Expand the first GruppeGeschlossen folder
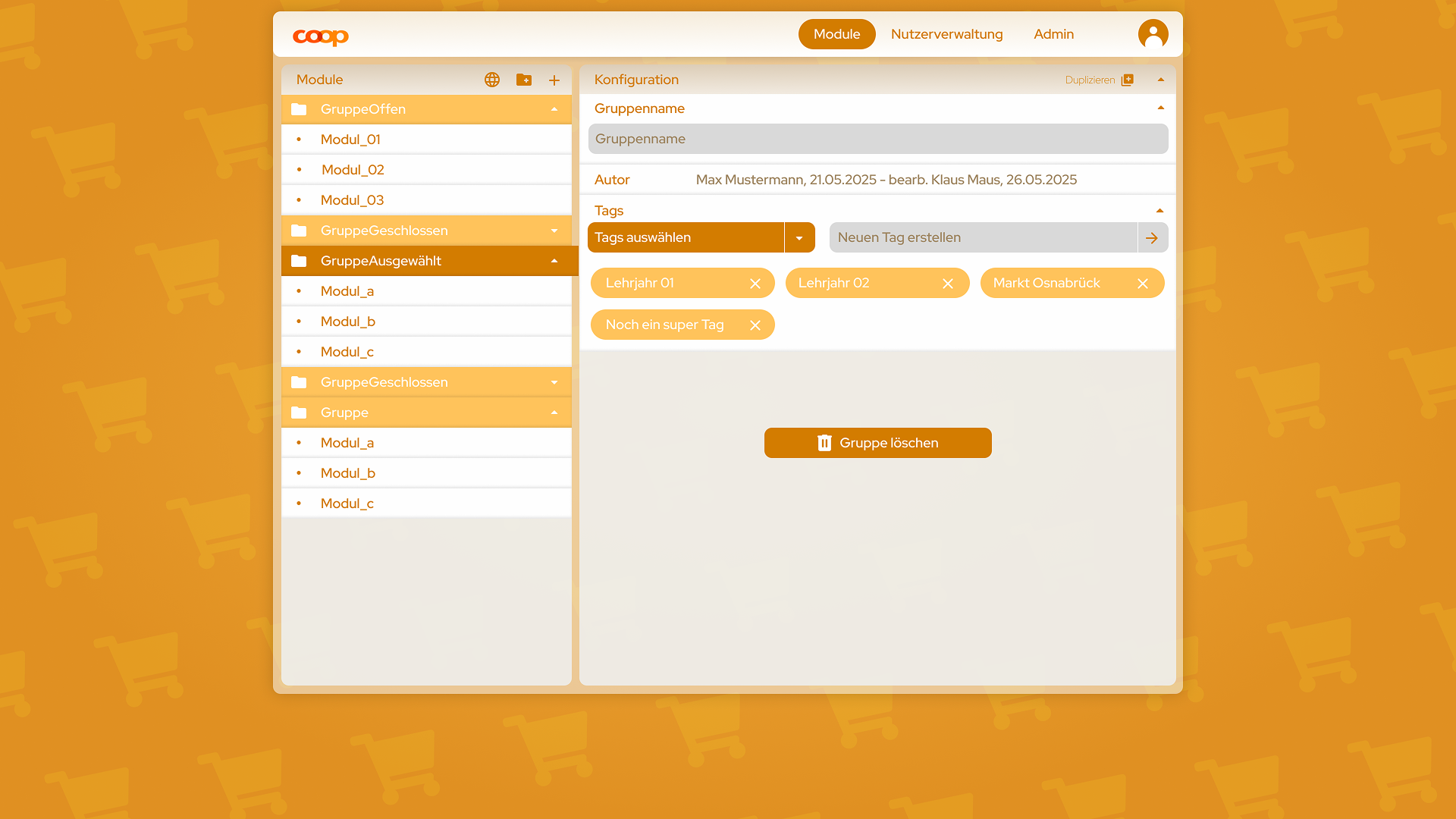Viewport: 1456px width, 819px height. (x=554, y=231)
